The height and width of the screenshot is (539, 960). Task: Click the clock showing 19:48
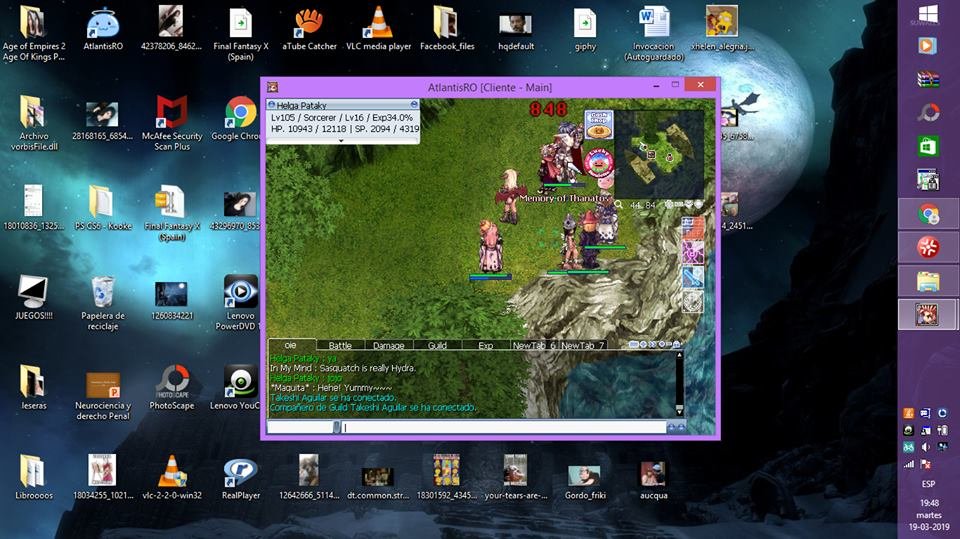pyautogui.click(x=929, y=503)
